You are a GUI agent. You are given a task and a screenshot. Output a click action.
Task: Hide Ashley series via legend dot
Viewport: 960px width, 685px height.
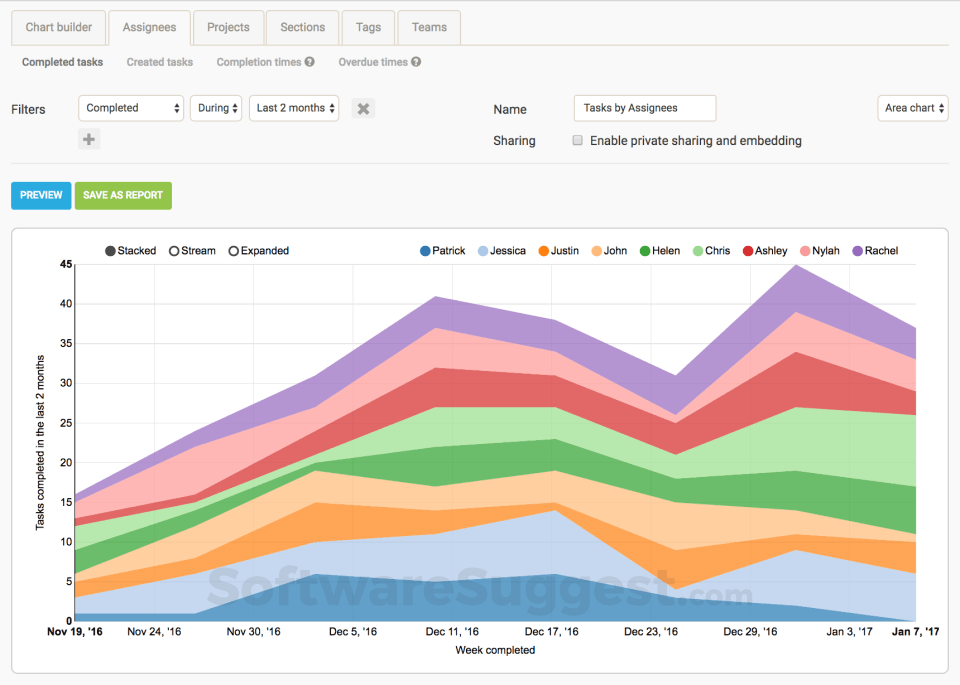click(748, 251)
